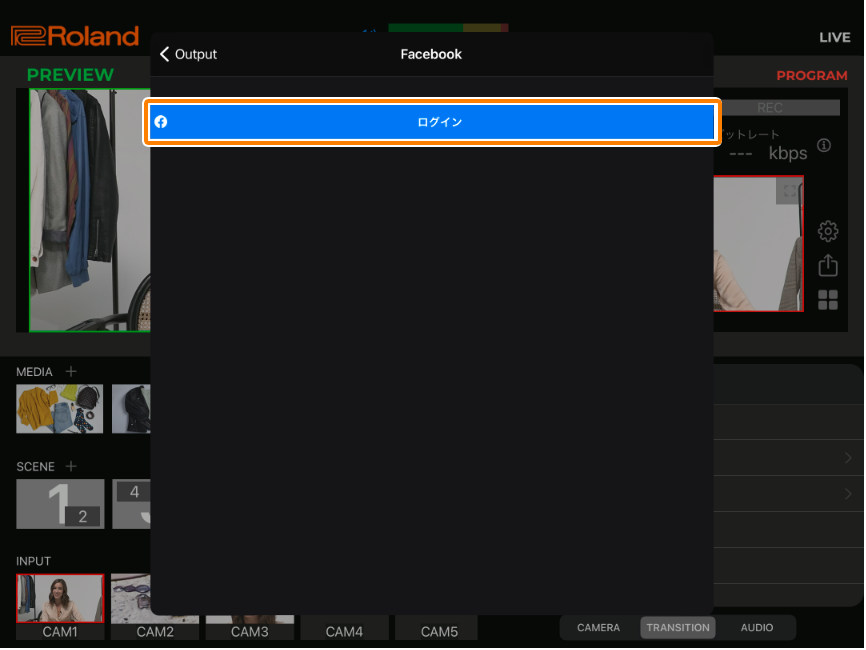Open the four-square grid layout icon
The image size is (866, 650).
click(827, 300)
